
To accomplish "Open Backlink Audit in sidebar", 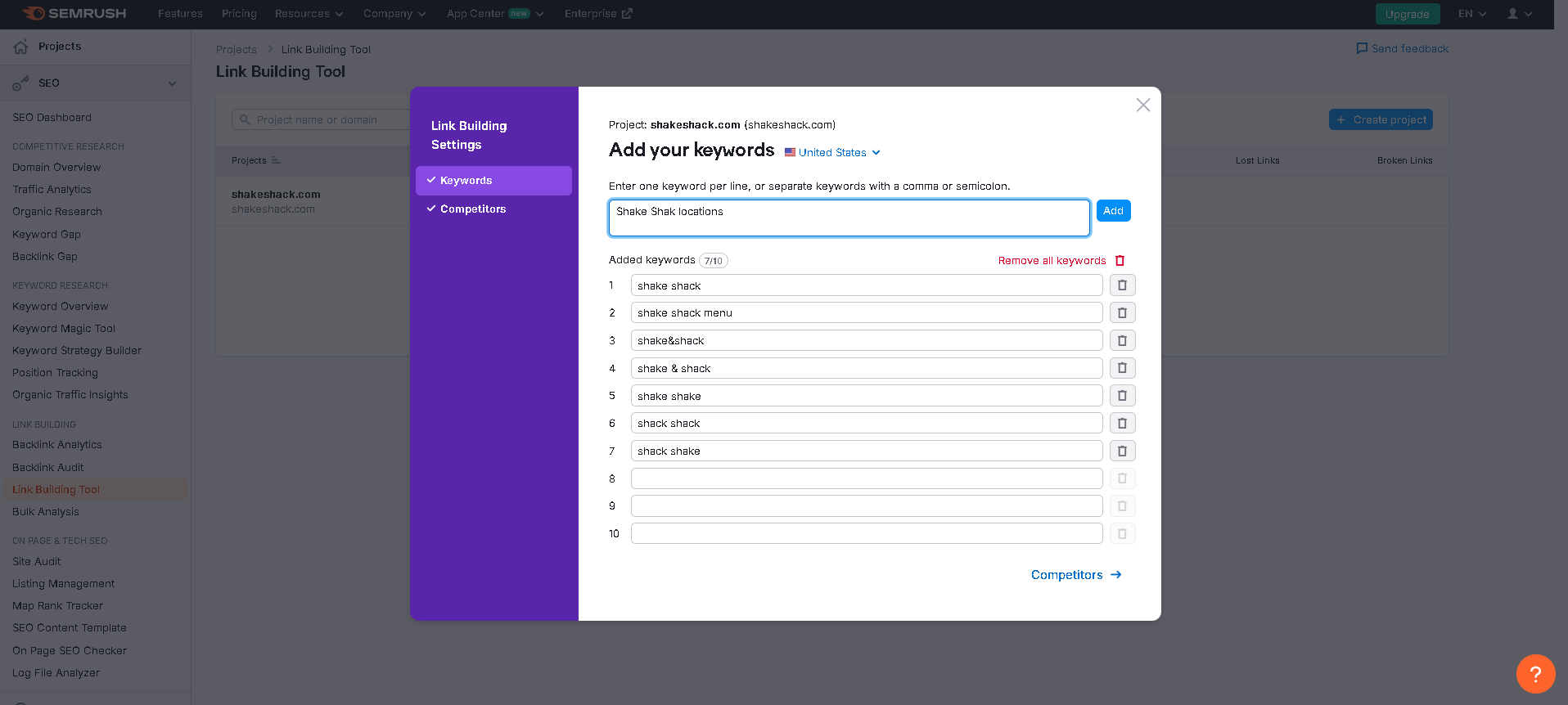I will (48, 468).
